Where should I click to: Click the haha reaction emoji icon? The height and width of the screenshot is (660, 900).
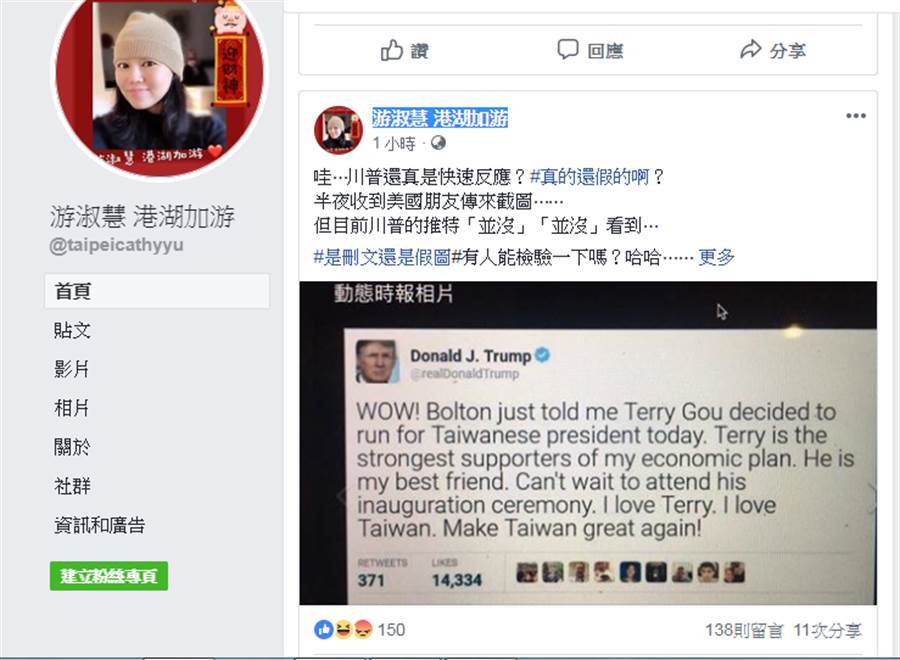[x=343, y=630]
